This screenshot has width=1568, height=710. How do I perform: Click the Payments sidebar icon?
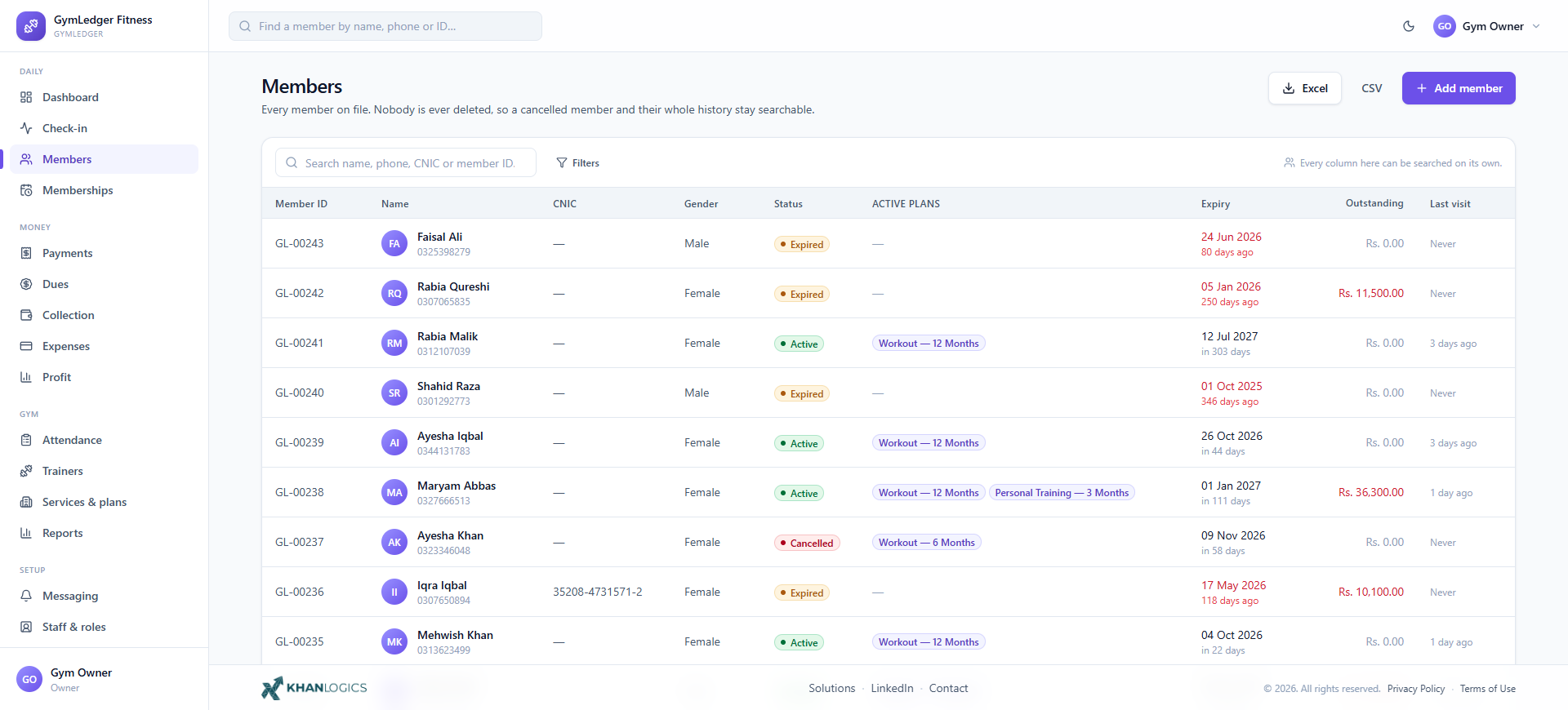coord(26,253)
